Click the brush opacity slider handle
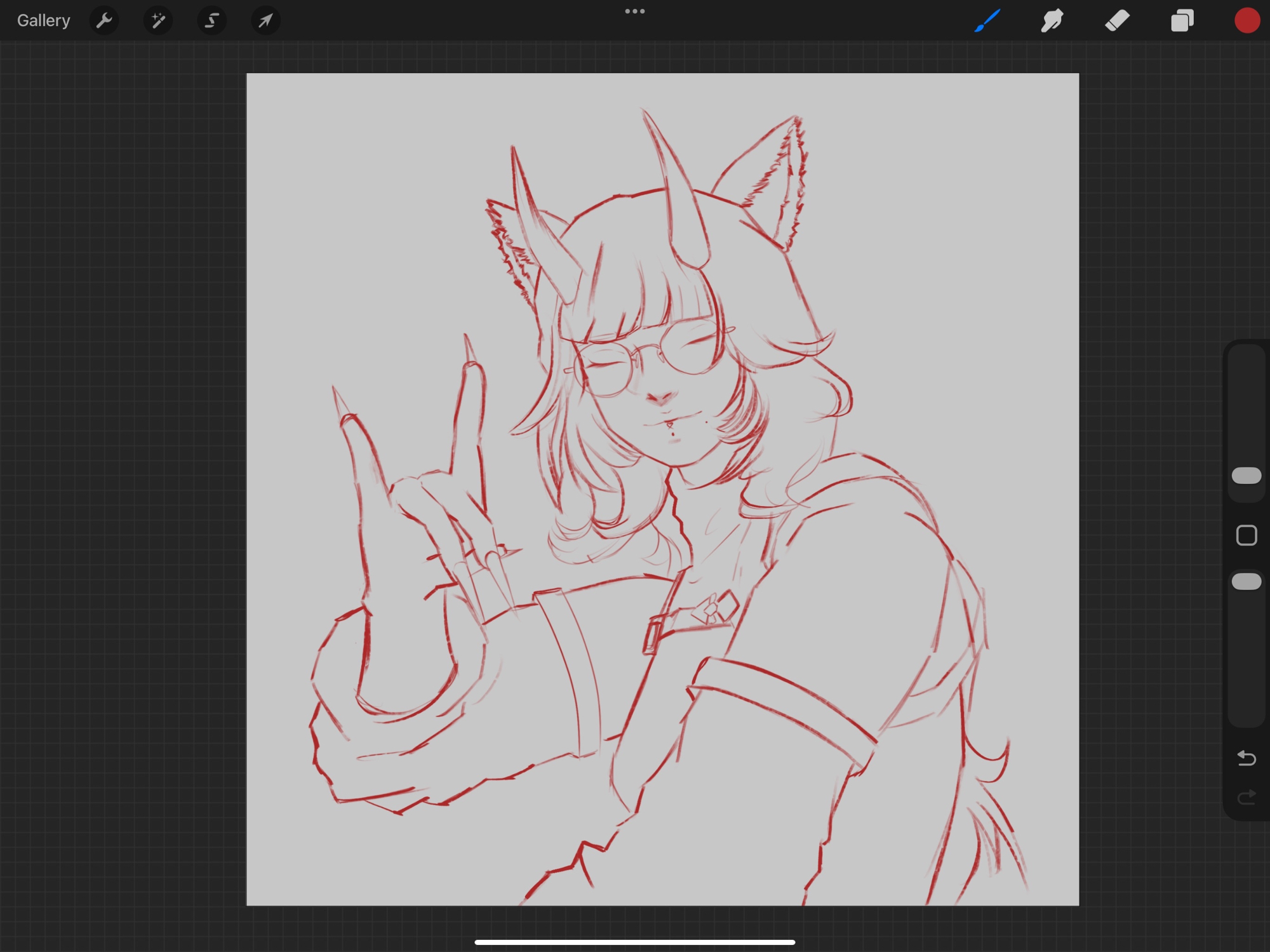The image size is (1270, 952). (1246, 582)
